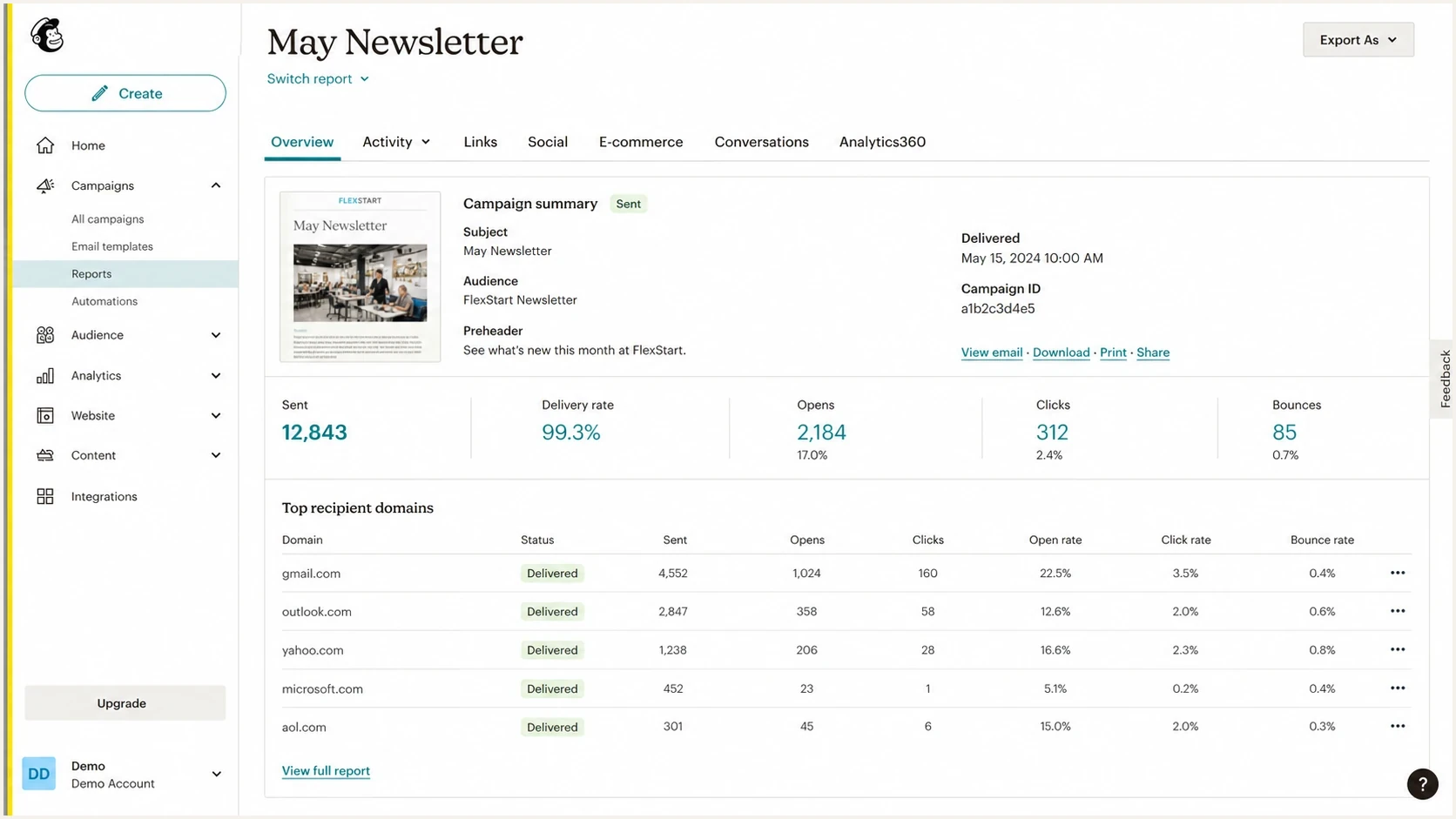
Task: Click the Clicks count 312
Action: (x=1052, y=433)
